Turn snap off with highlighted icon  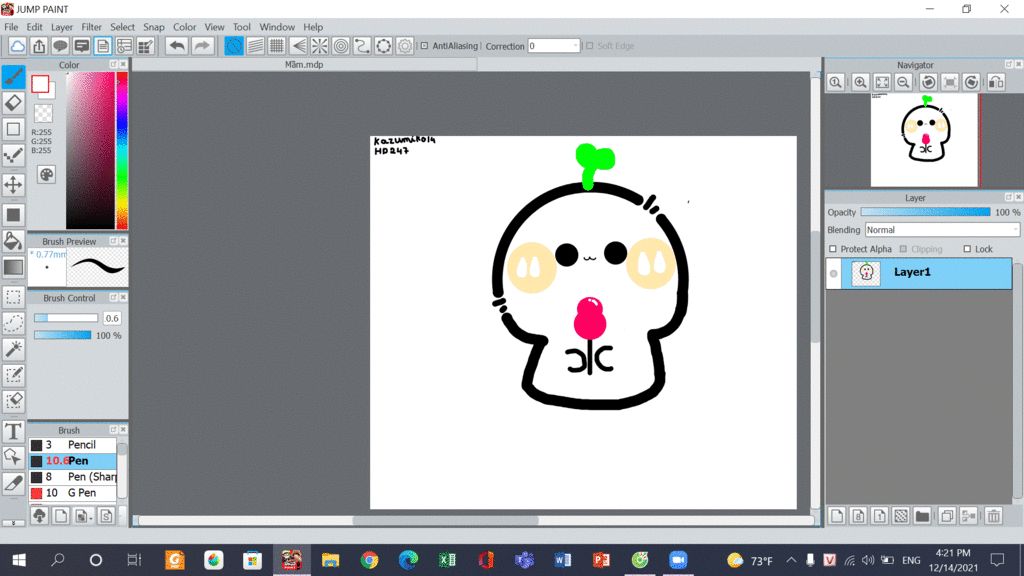click(x=234, y=46)
